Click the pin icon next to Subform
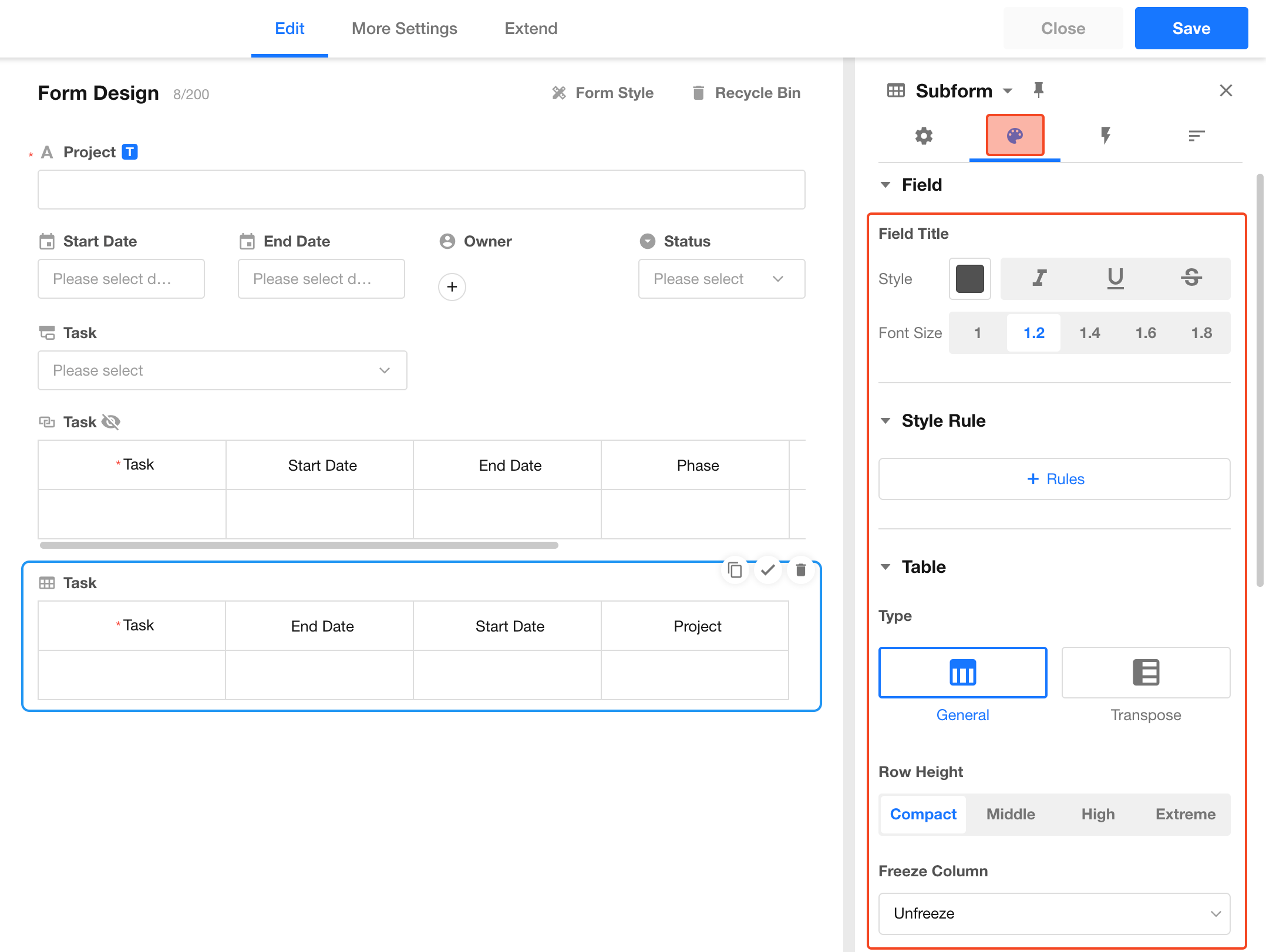Image resolution: width=1266 pixels, height=952 pixels. point(1038,90)
